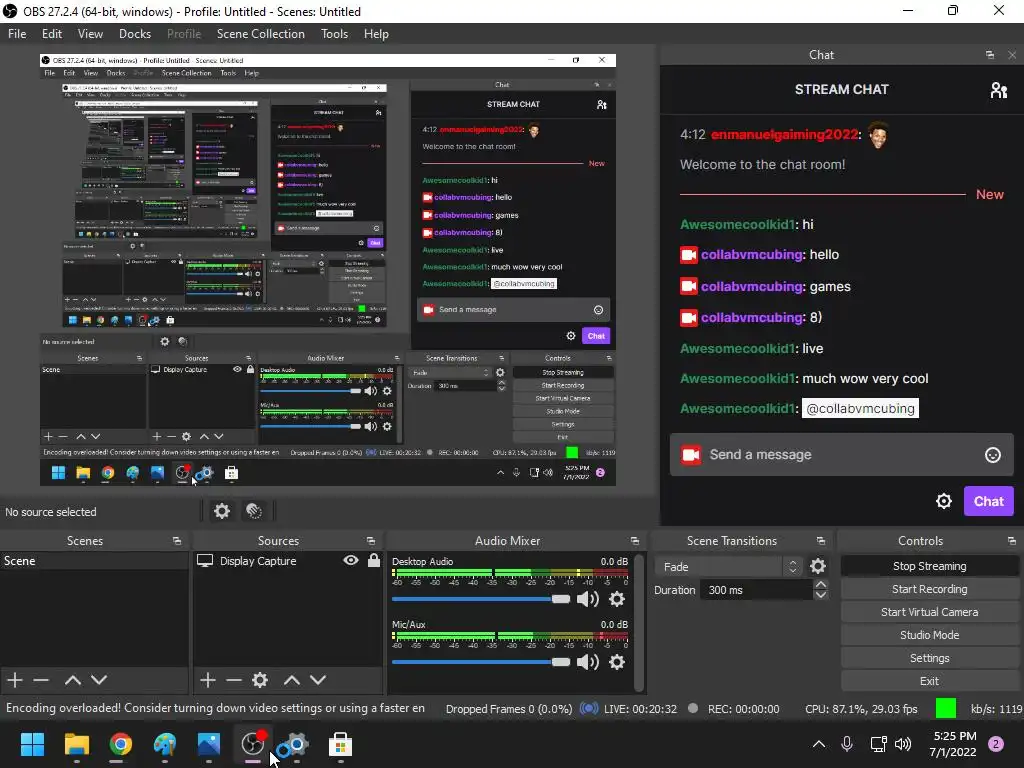Open source properties gear next to No source selected
Image resolution: width=1024 pixels, height=768 pixels.
pyautogui.click(x=222, y=511)
